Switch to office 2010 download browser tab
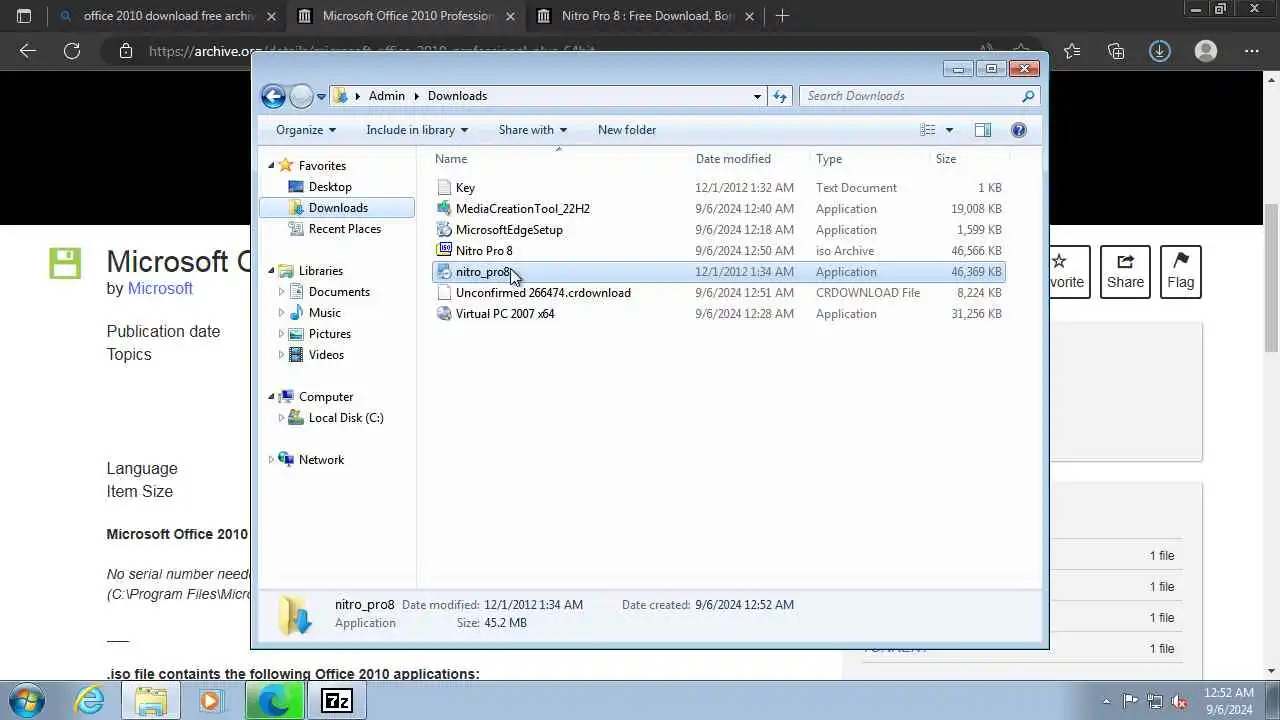This screenshot has width=1280, height=720. click(x=167, y=16)
